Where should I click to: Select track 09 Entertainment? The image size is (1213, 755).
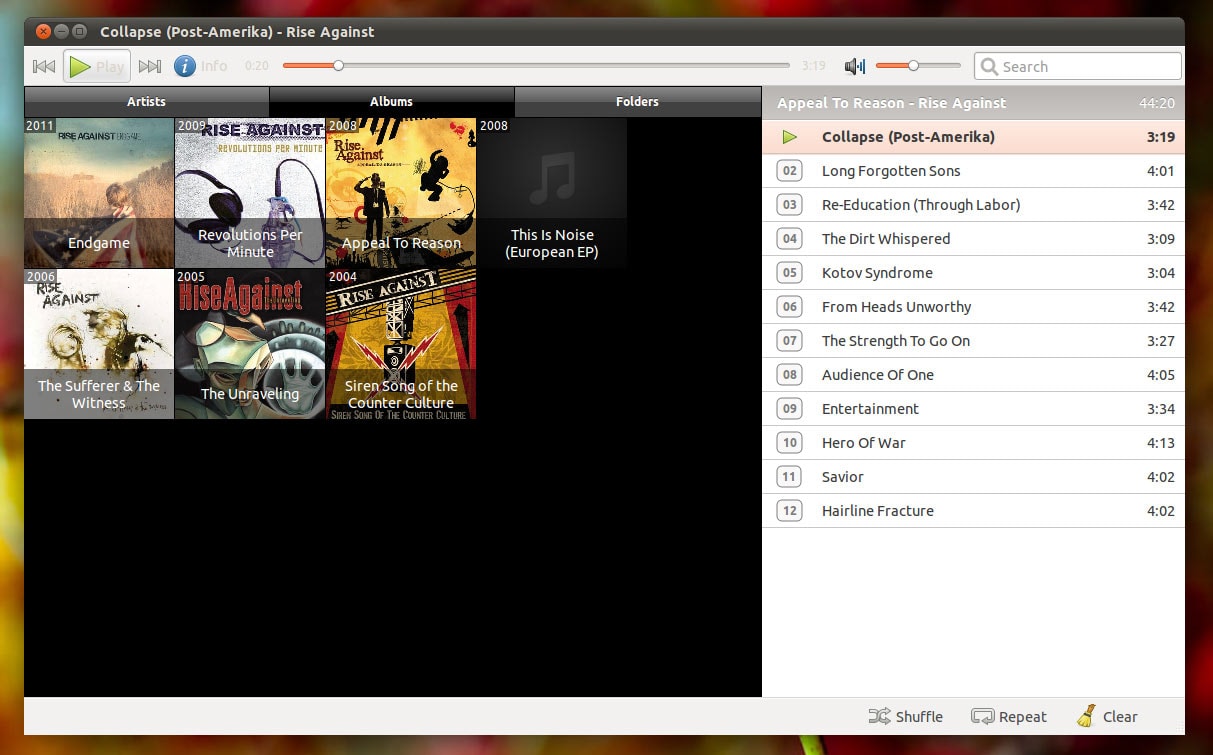973,409
